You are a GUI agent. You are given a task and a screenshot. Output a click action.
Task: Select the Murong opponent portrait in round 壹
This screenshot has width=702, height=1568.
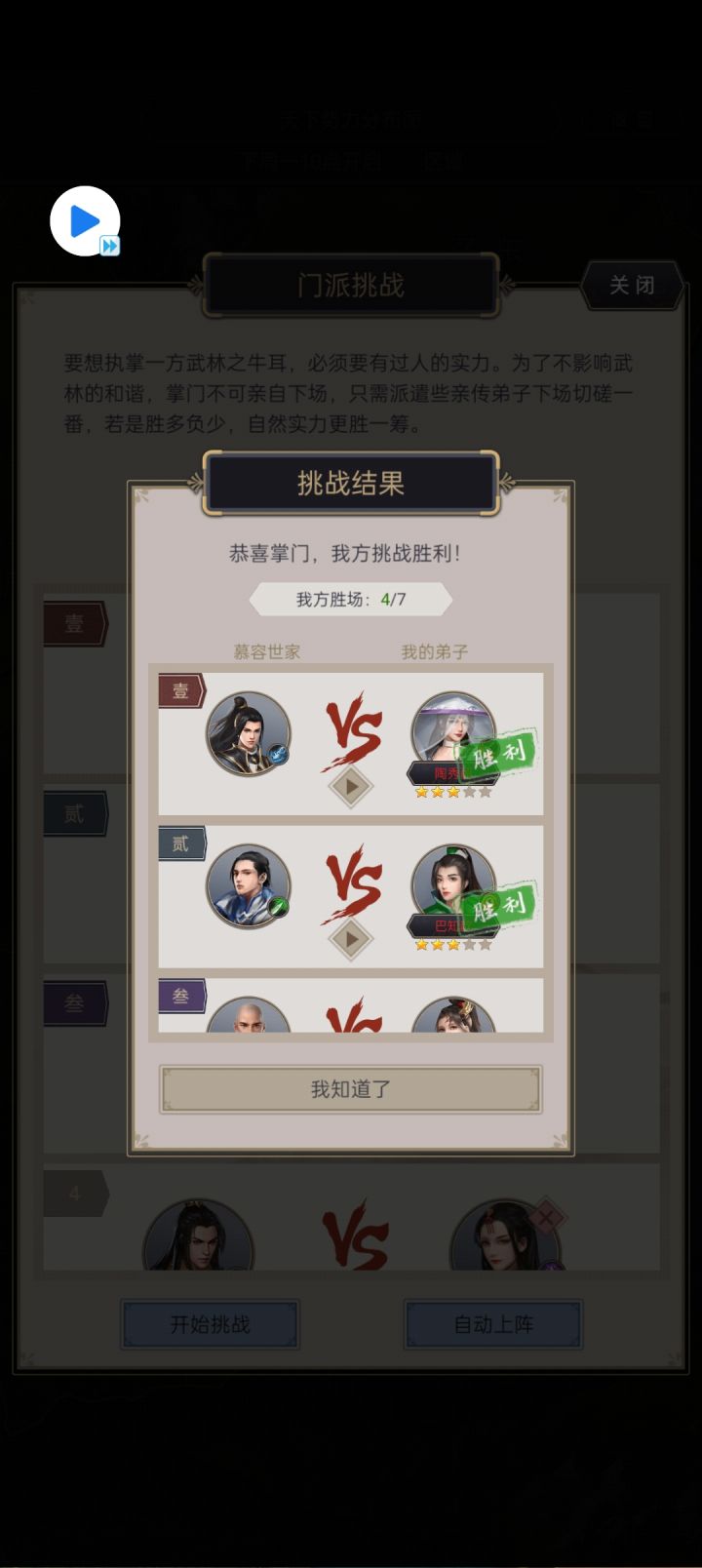point(248,733)
